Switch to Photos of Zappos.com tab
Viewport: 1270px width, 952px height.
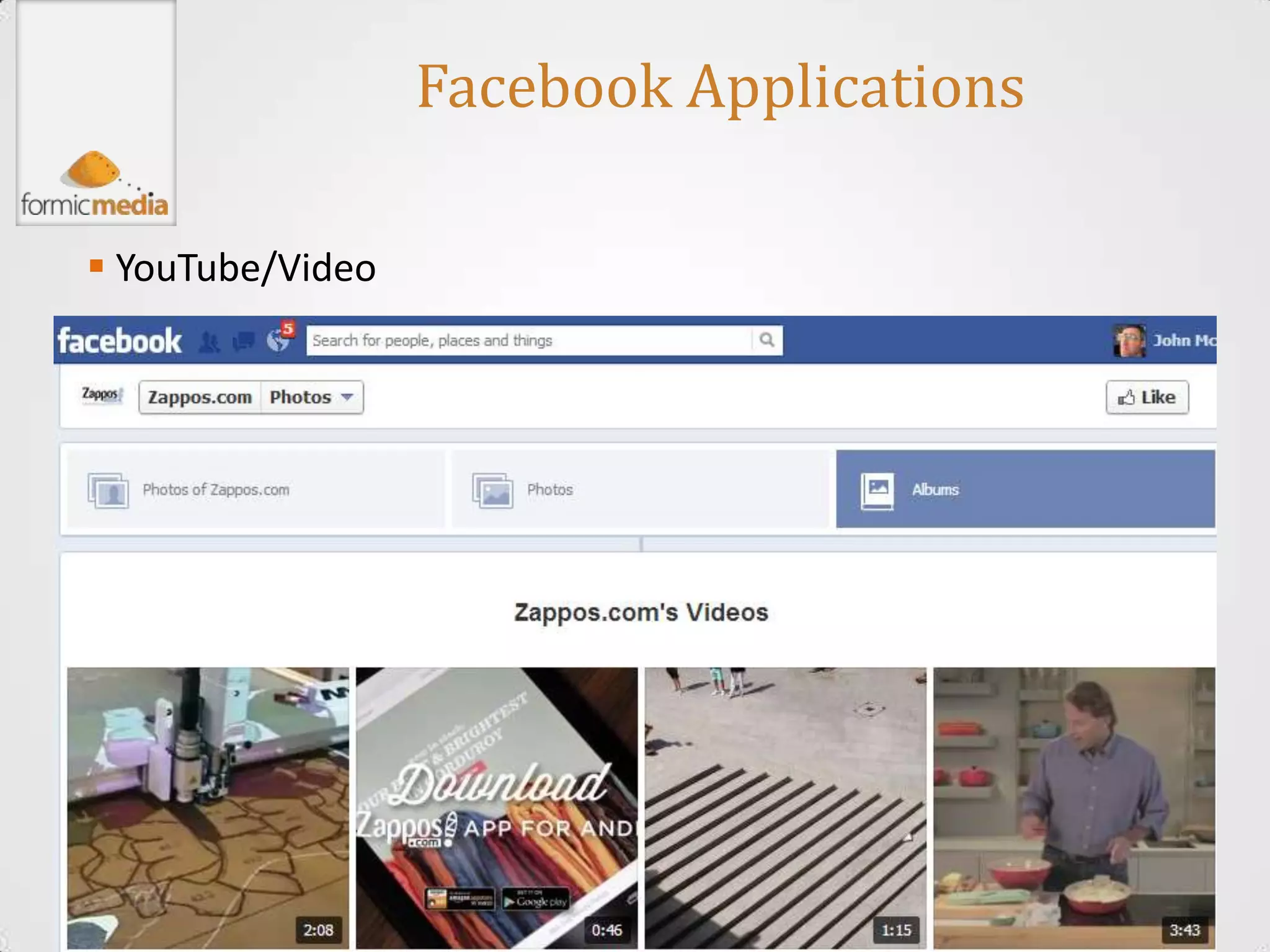(255, 489)
